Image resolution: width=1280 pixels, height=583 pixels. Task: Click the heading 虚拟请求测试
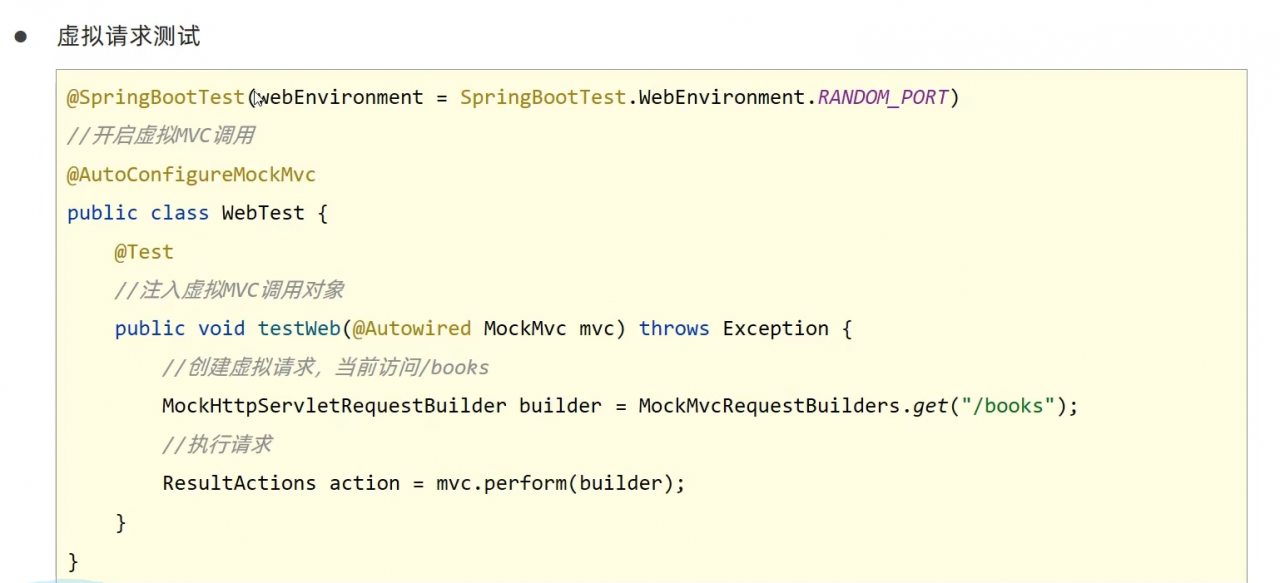click(x=128, y=37)
